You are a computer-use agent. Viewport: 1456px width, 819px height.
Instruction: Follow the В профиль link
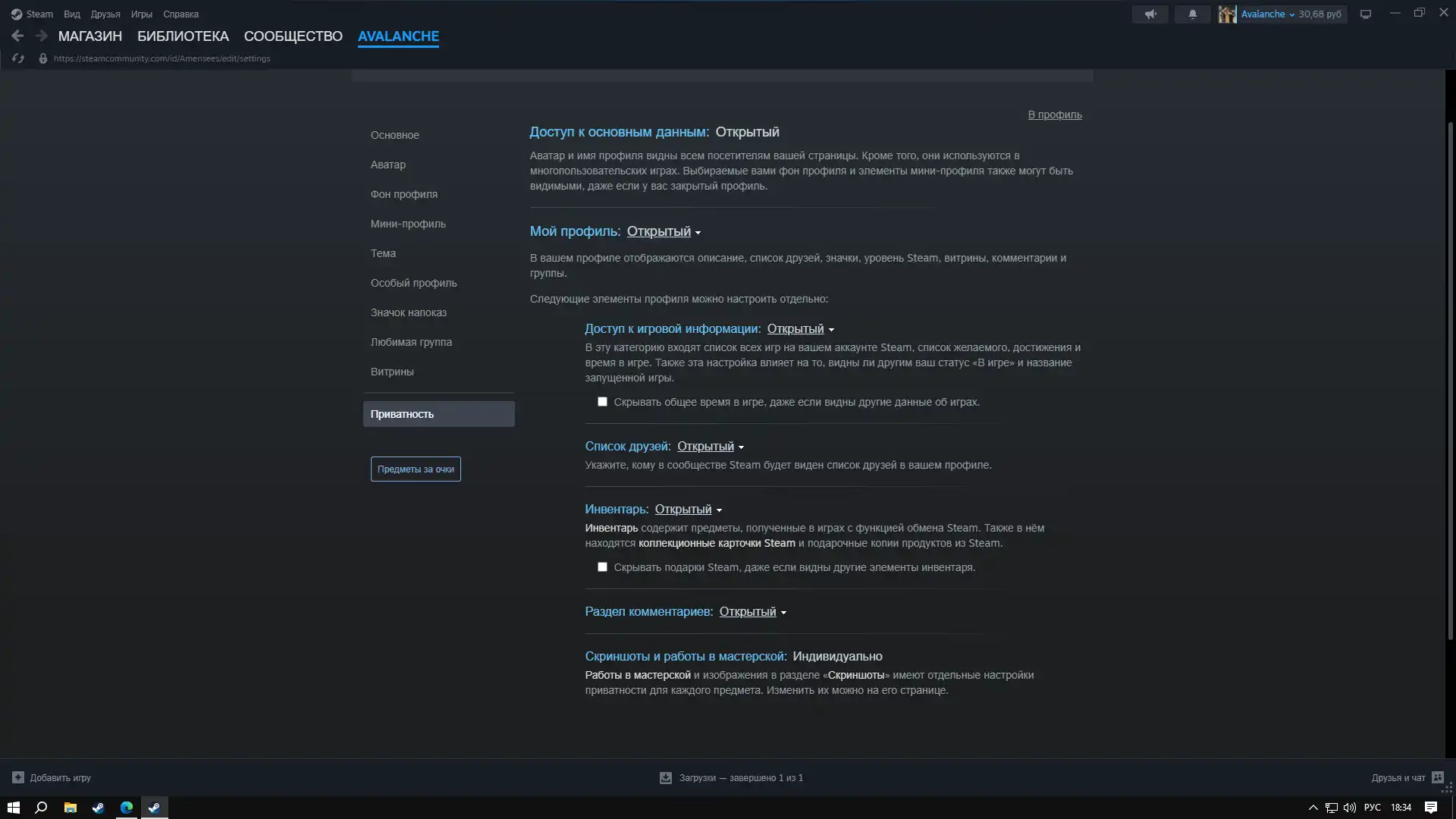coord(1054,115)
